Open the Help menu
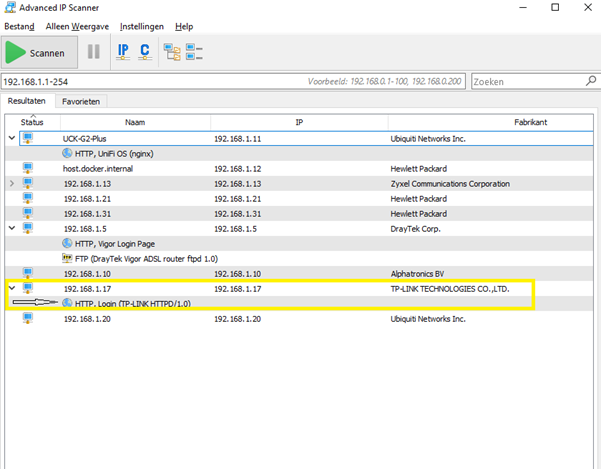The width and height of the screenshot is (601, 469). coord(184,26)
